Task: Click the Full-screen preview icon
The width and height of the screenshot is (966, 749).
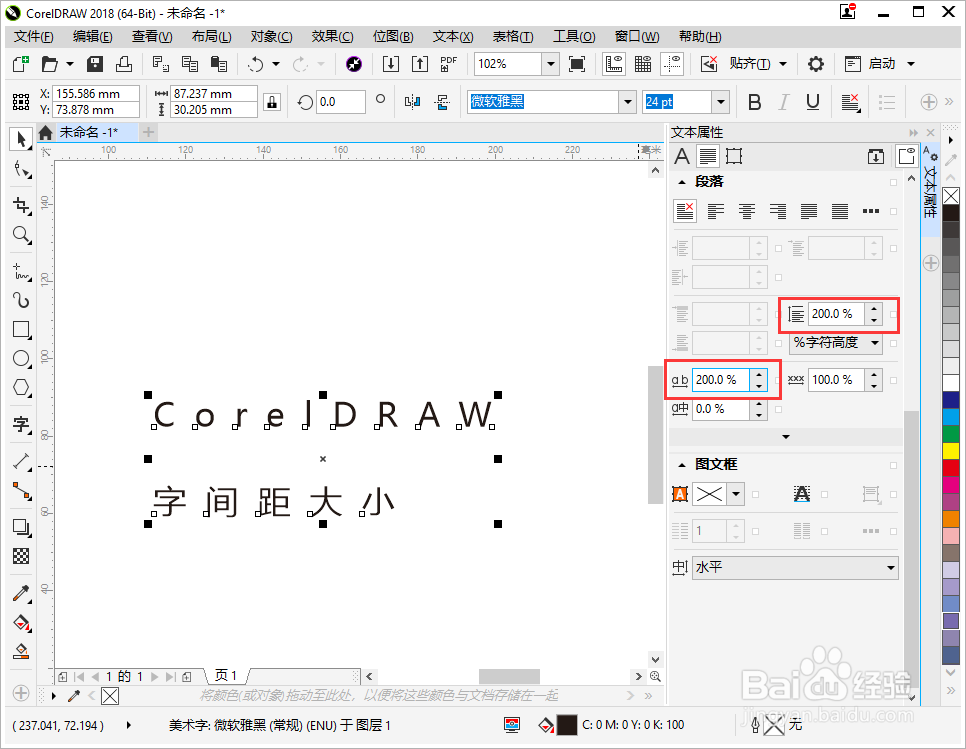Action: (577, 63)
